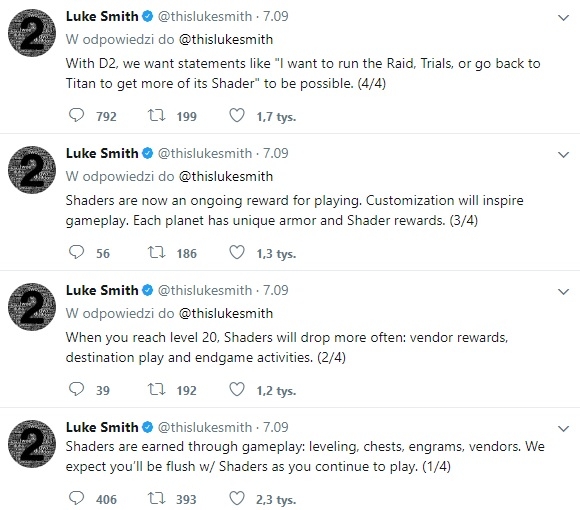The width and height of the screenshot is (580, 510).
Task: Open options chevron on the (3/4) tweet
Action: (x=563, y=155)
